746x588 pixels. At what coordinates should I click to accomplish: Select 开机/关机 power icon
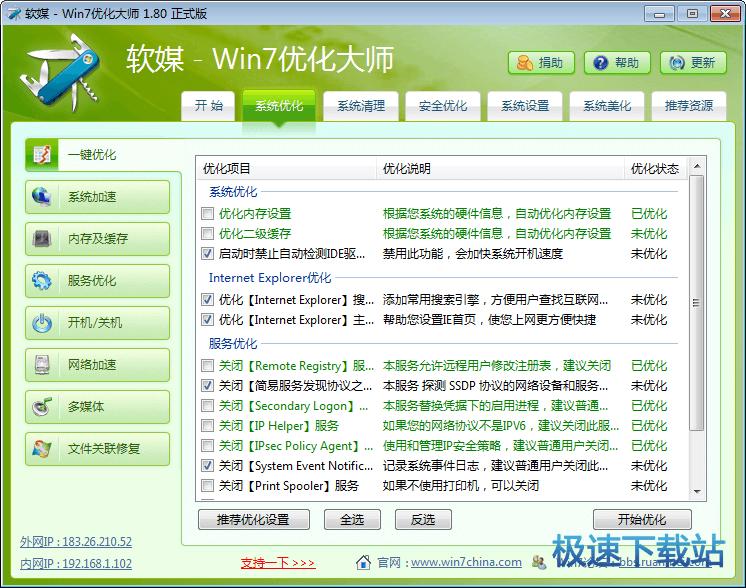pyautogui.click(x=42, y=323)
